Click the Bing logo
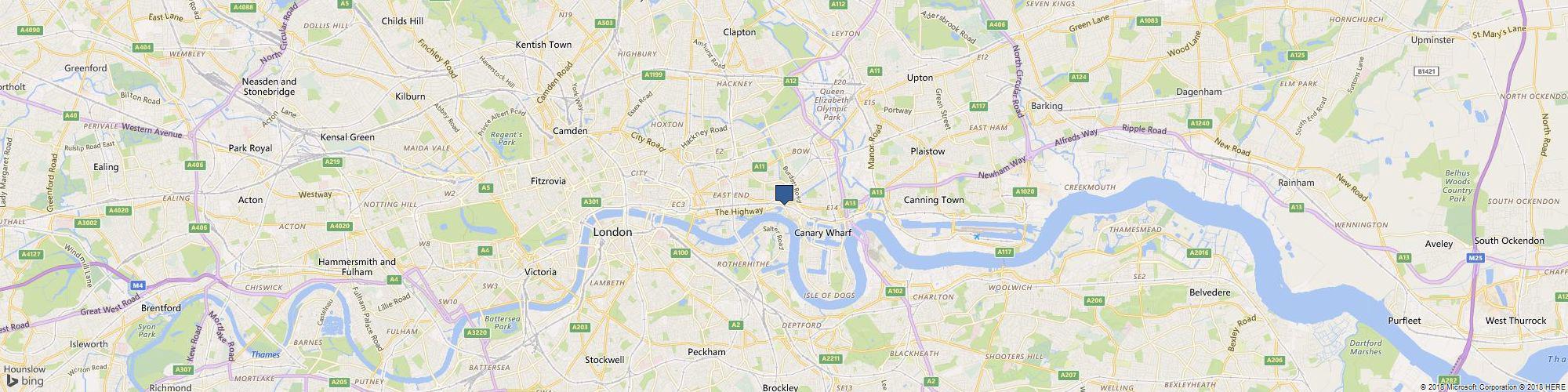 (26, 381)
